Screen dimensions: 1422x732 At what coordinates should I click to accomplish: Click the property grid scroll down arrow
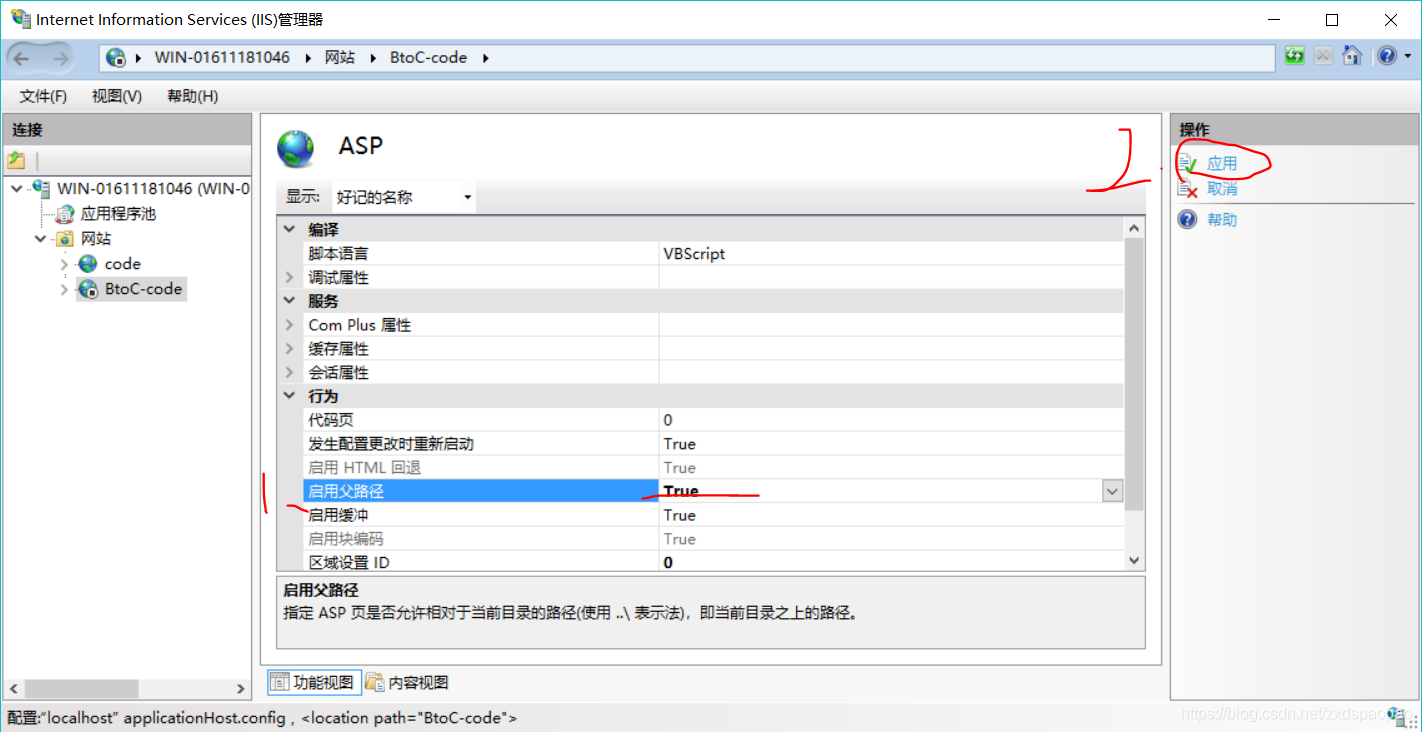coord(1134,561)
